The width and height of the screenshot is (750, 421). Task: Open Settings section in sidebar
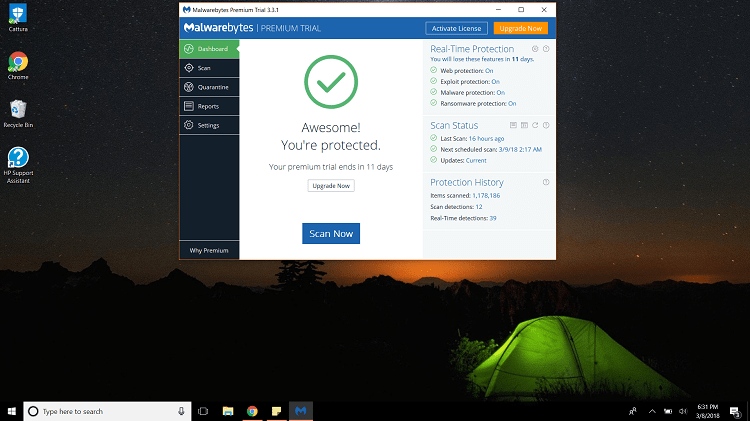point(209,125)
